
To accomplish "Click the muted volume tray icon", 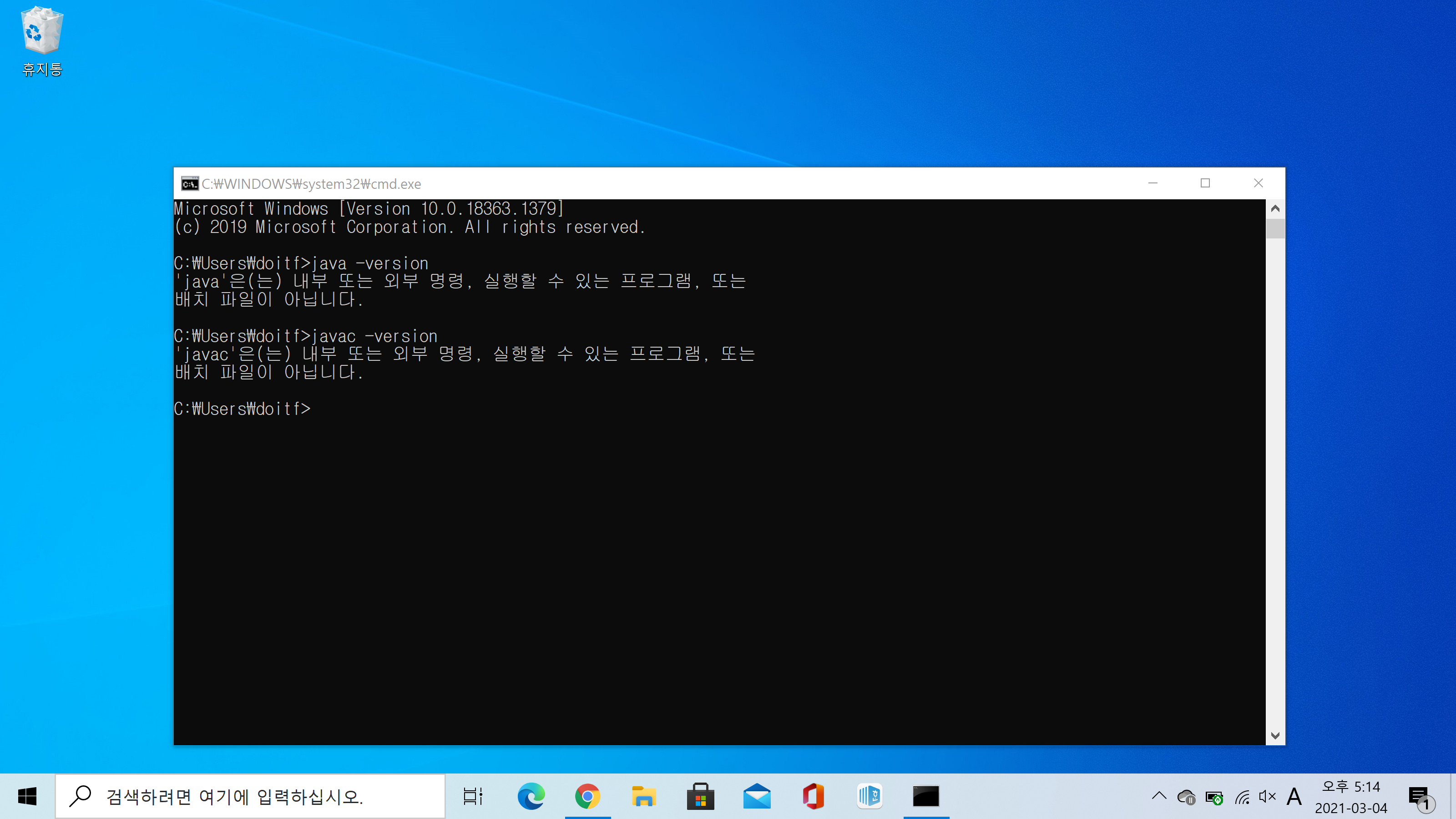I will click(x=1267, y=797).
